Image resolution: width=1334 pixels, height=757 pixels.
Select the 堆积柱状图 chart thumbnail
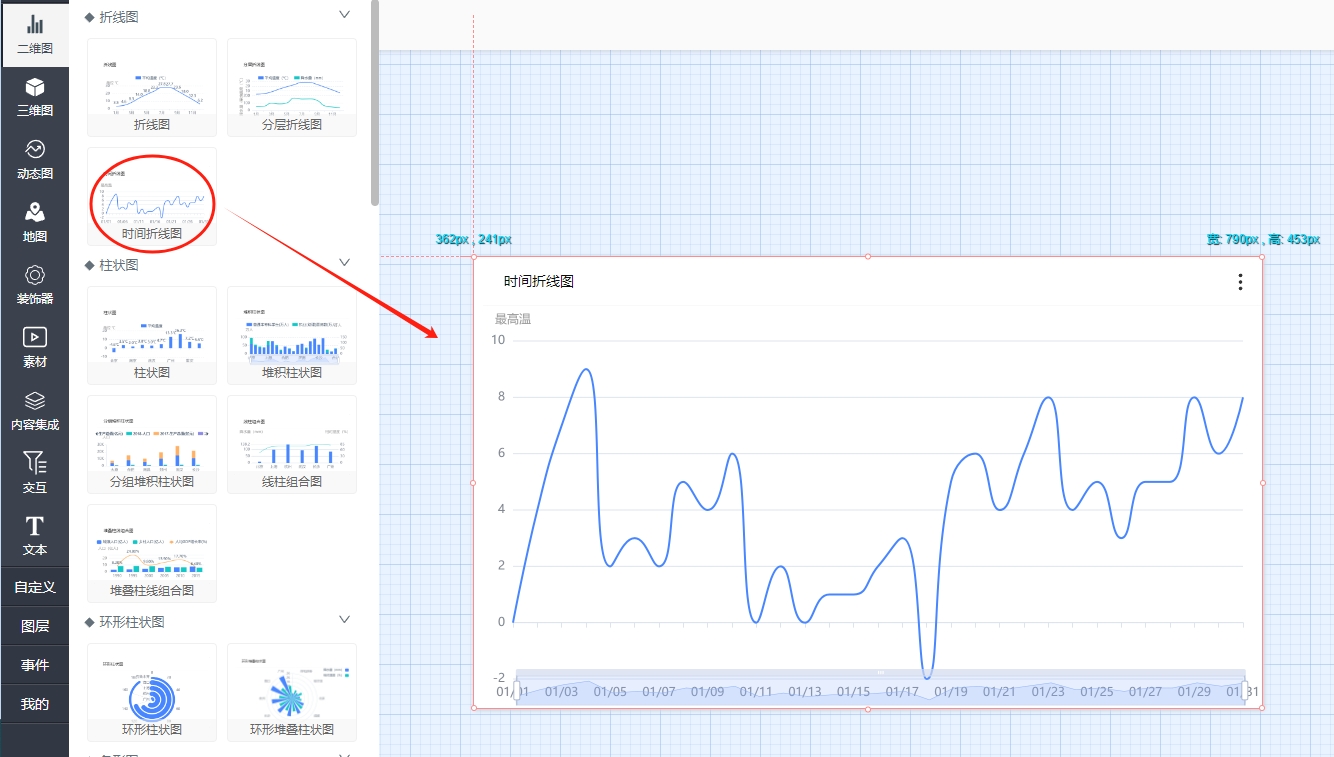[x=292, y=335]
